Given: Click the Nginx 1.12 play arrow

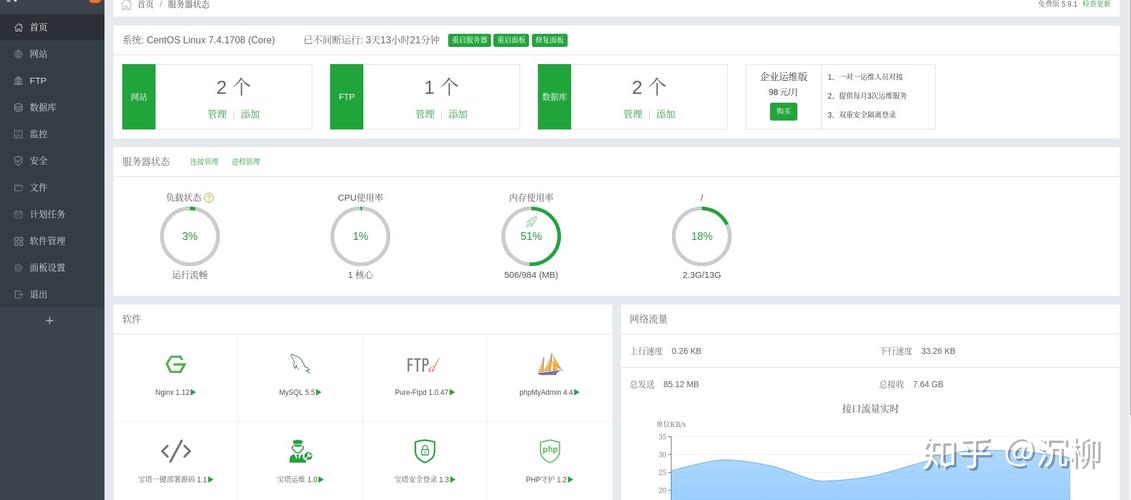Looking at the screenshot, I should click(x=193, y=392).
